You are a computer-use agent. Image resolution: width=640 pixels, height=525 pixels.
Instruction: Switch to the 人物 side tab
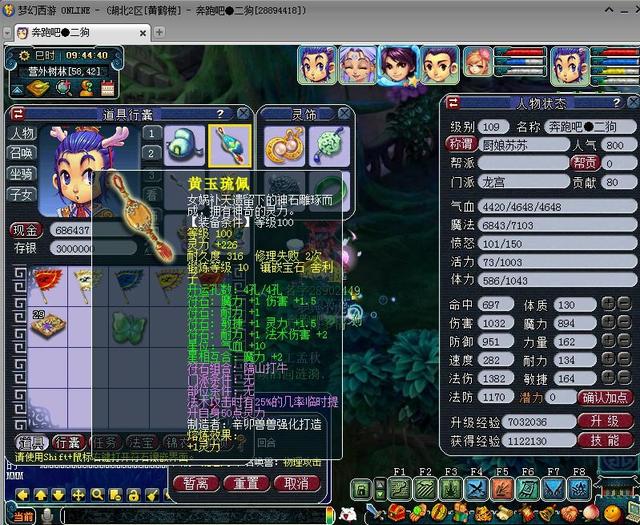(x=22, y=133)
